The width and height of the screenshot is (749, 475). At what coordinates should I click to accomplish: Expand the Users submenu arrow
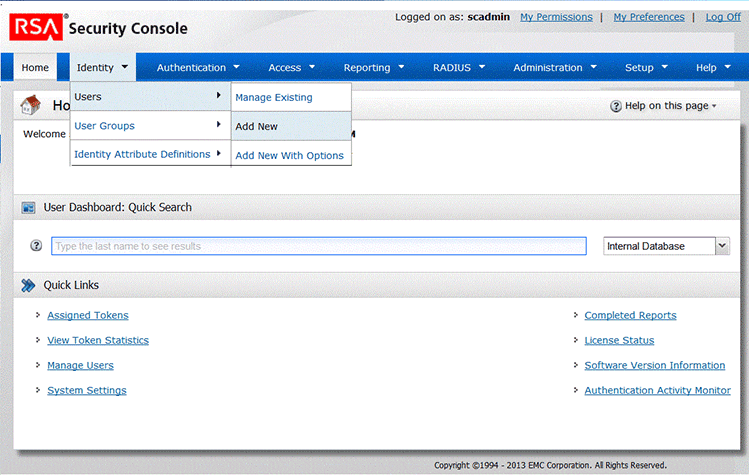(219, 95)
